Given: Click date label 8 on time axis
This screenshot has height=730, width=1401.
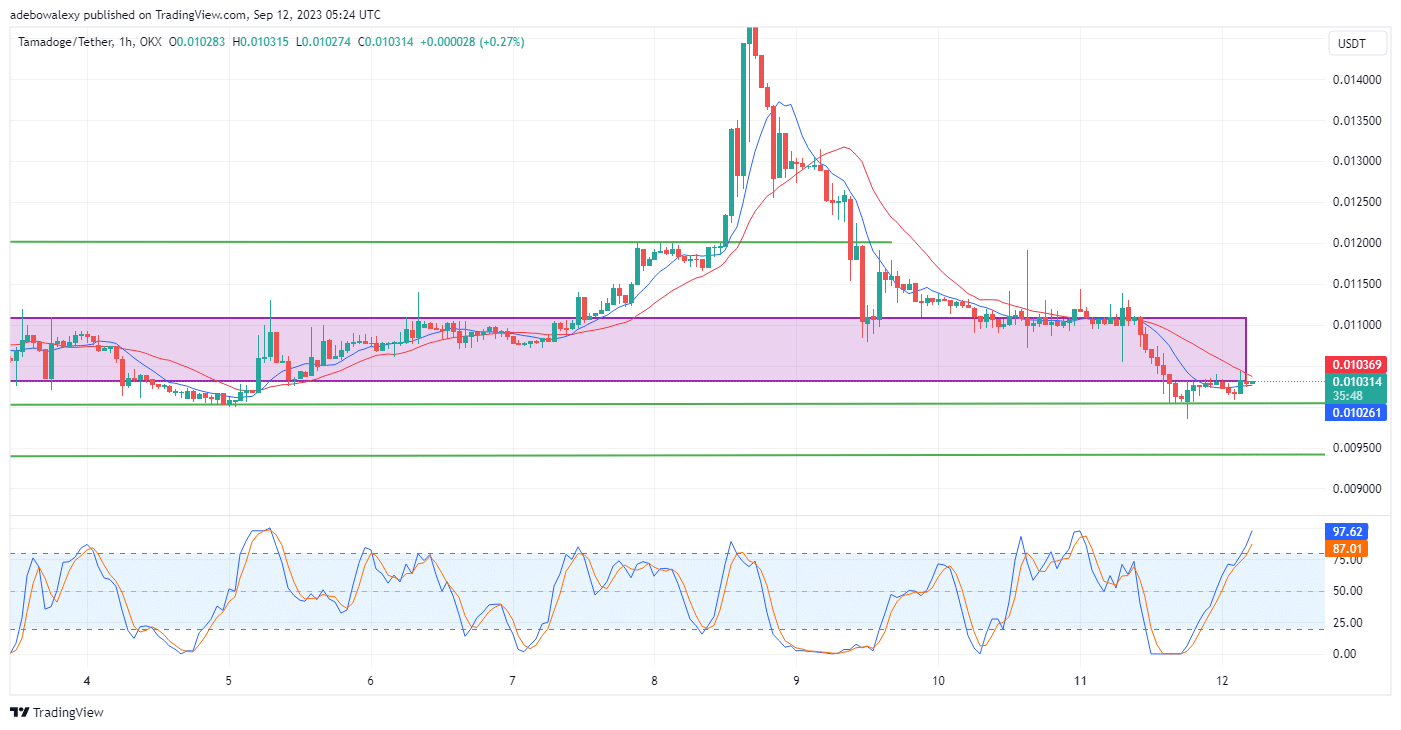Looking at the screenshot, I should 654,682.
